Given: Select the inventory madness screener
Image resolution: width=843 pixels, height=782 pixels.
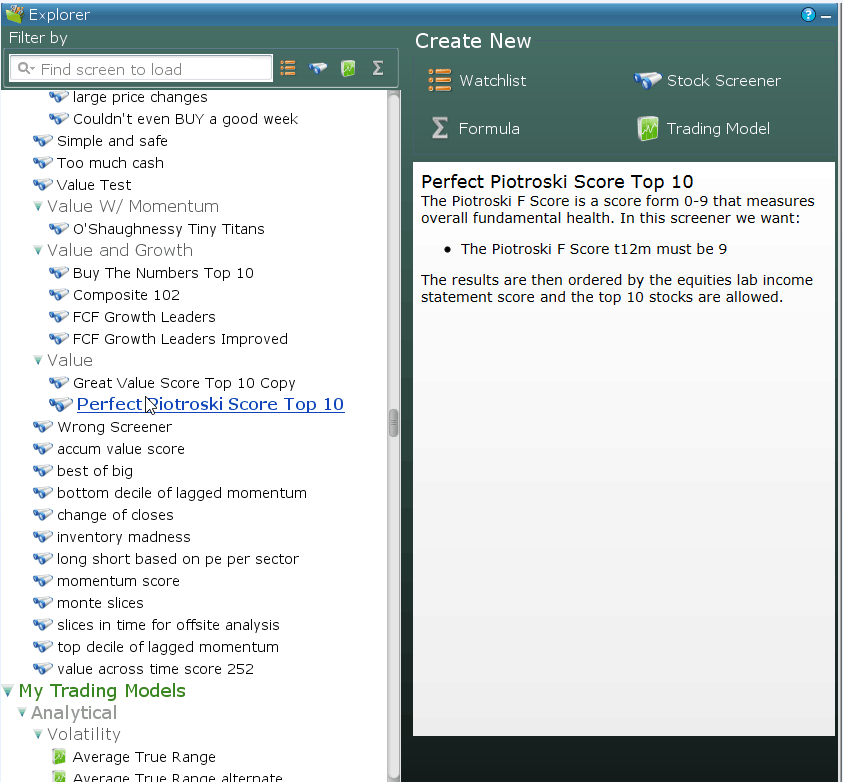Looking at the screenshot, I should (123, 537).
